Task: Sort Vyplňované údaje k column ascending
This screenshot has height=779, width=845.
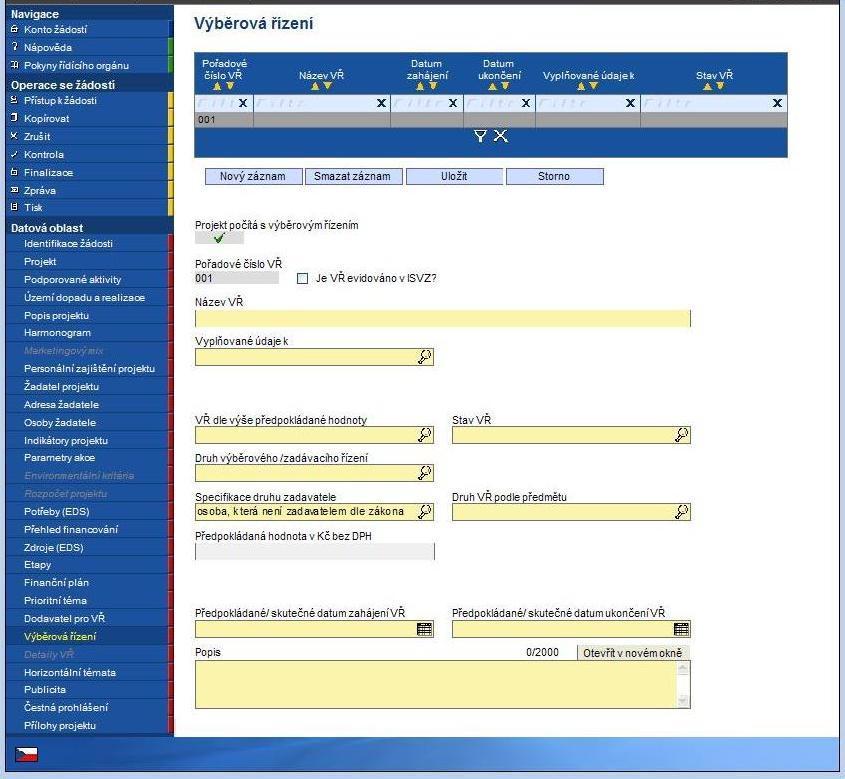Action: (x=581, y=86)
